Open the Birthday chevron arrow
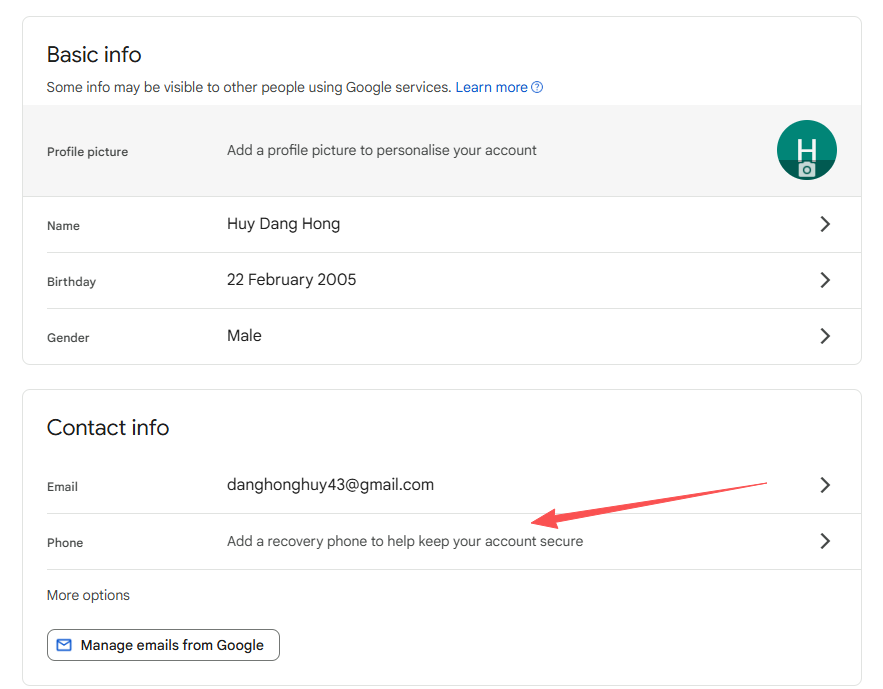883x689 pixels. click(x=825, y=280)
